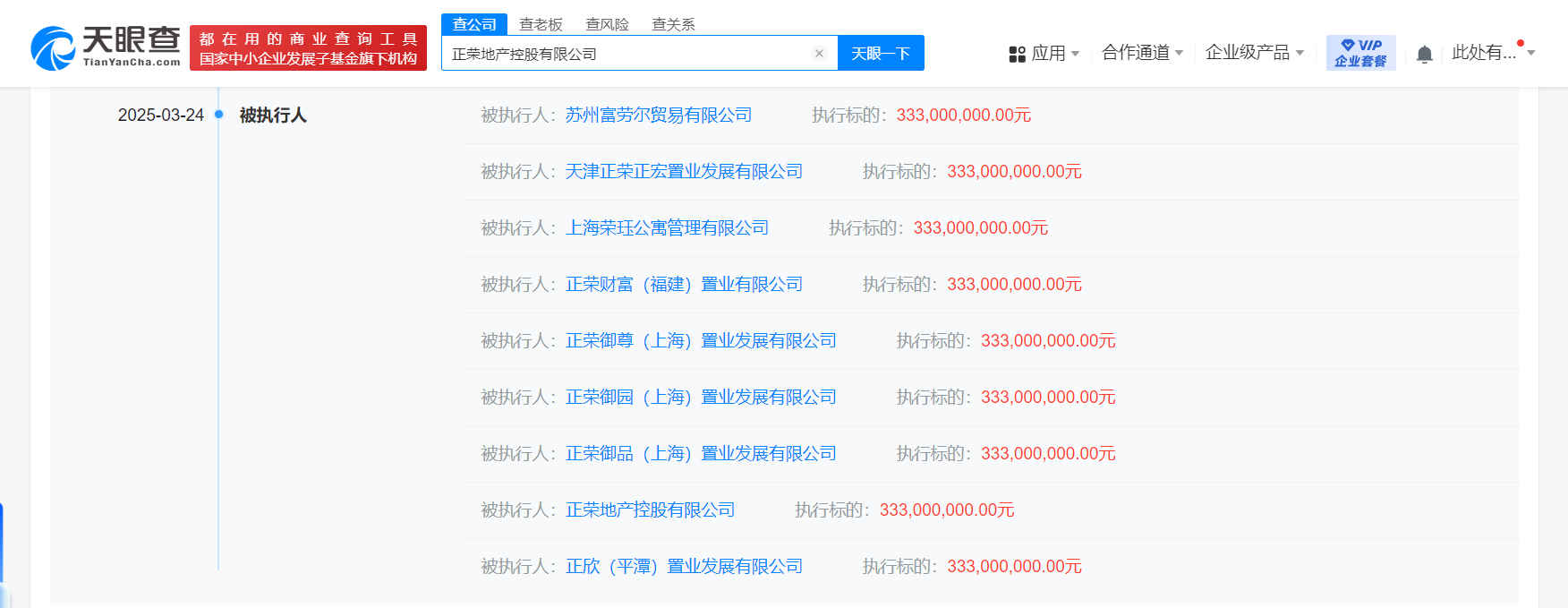Expand the 企业级产品 dropdown
Image resolution: width=1568 pixels, height=608 pixels.
[1255, 53]
